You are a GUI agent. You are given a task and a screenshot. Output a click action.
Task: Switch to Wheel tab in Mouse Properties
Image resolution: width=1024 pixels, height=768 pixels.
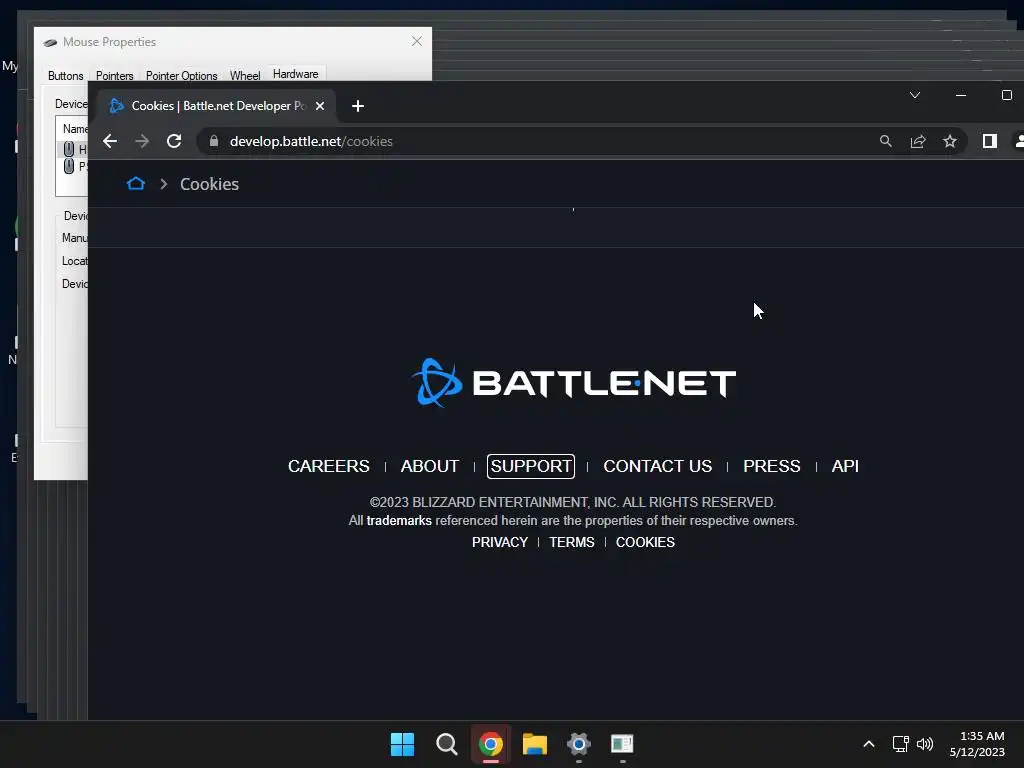[245, 76]
